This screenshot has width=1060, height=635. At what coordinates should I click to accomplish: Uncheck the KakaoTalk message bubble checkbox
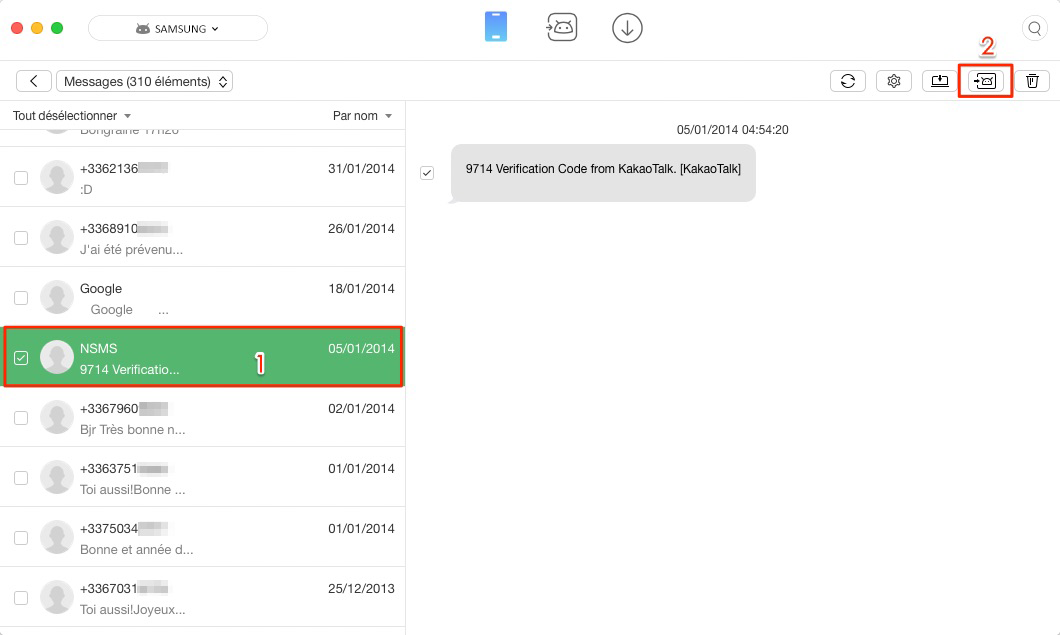click(427, 173)
